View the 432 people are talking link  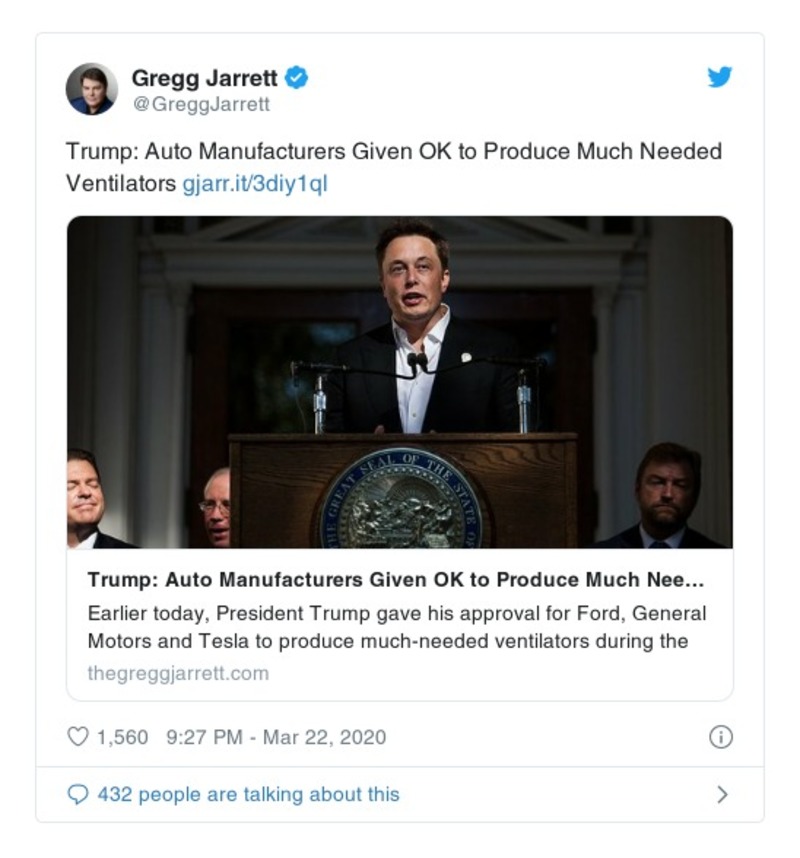coord(248,794)
